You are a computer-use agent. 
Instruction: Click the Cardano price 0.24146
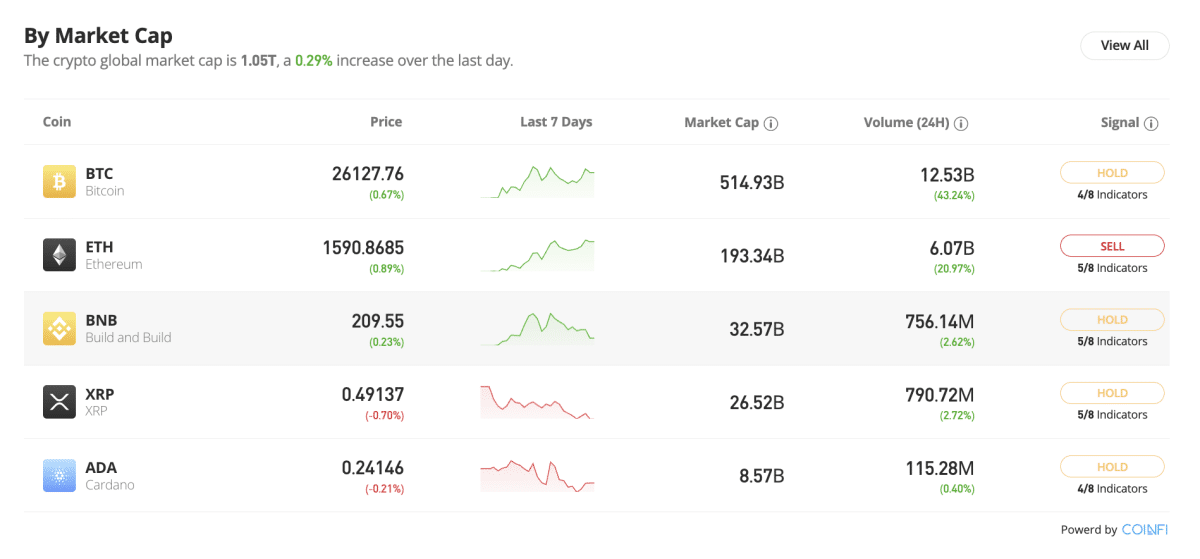click(x=373, y=468)
